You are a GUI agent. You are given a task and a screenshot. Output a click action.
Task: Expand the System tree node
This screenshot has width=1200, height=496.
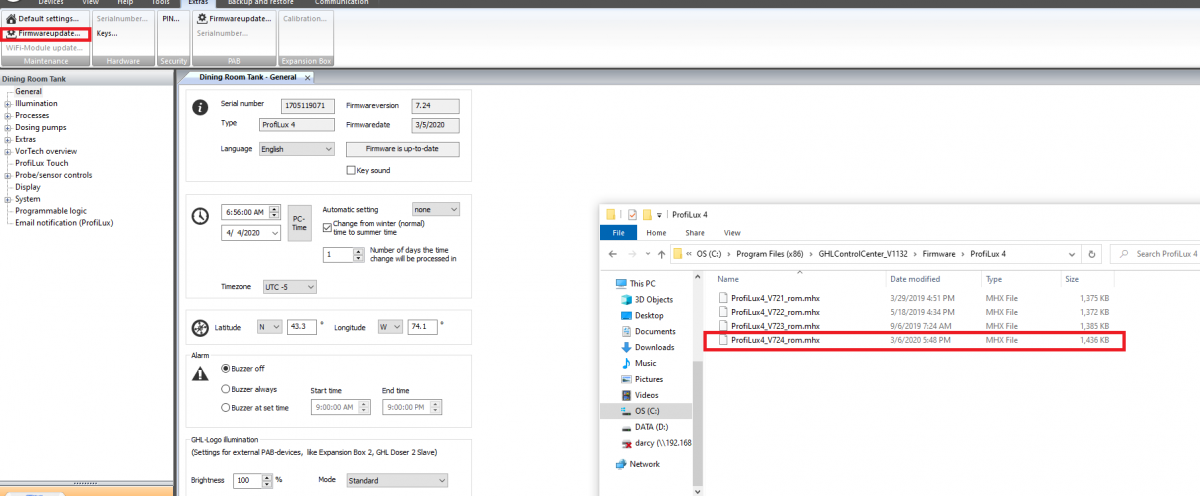point(8,199)
